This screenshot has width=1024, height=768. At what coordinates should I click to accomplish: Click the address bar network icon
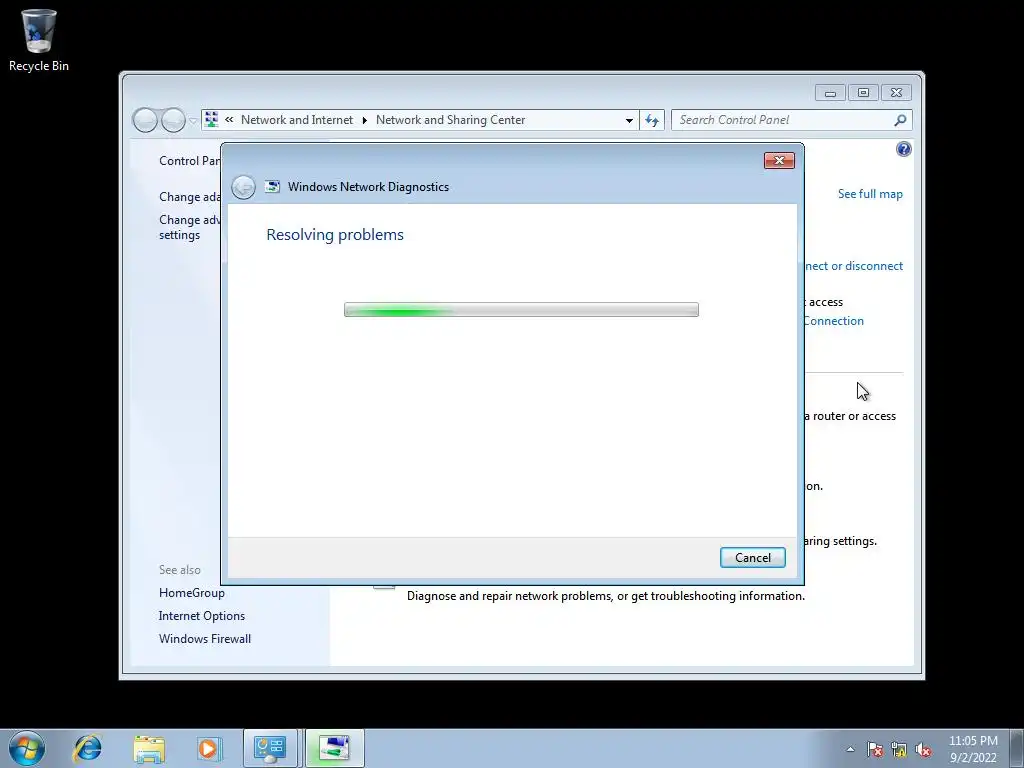(212, 120)
